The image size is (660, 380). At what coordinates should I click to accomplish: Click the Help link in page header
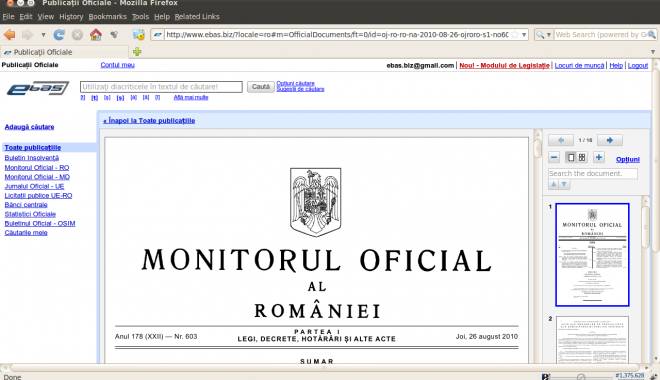(616, 66)
